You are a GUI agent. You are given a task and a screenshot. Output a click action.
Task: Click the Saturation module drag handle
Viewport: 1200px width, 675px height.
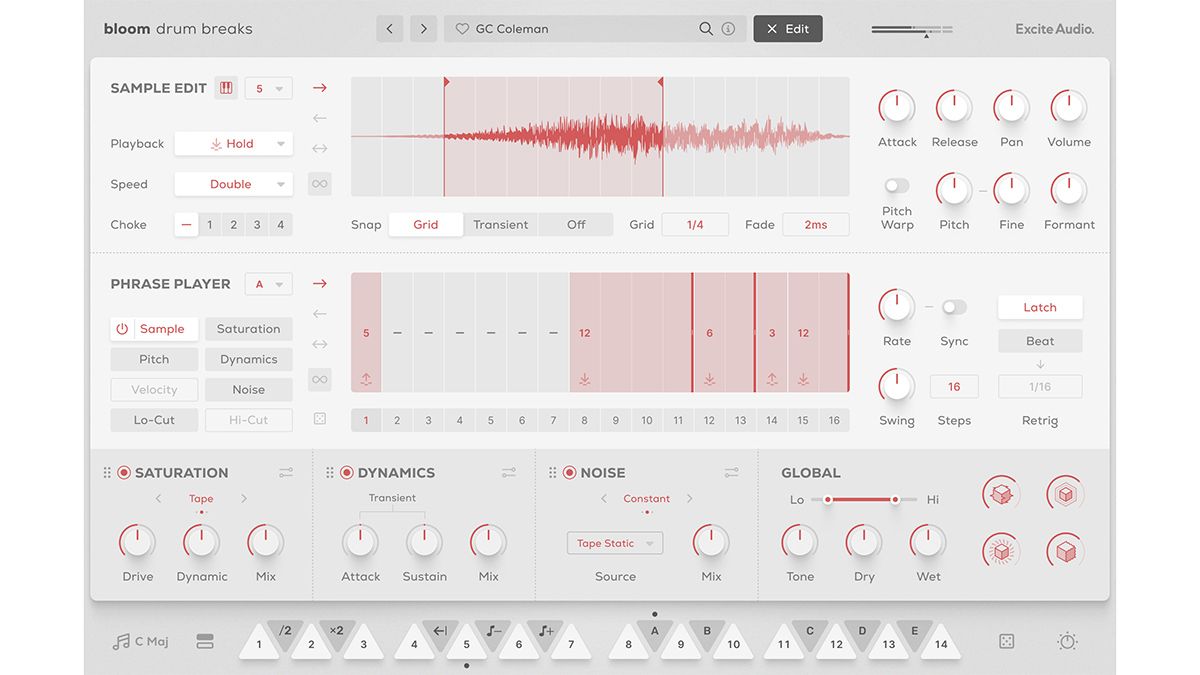(107, 473)
